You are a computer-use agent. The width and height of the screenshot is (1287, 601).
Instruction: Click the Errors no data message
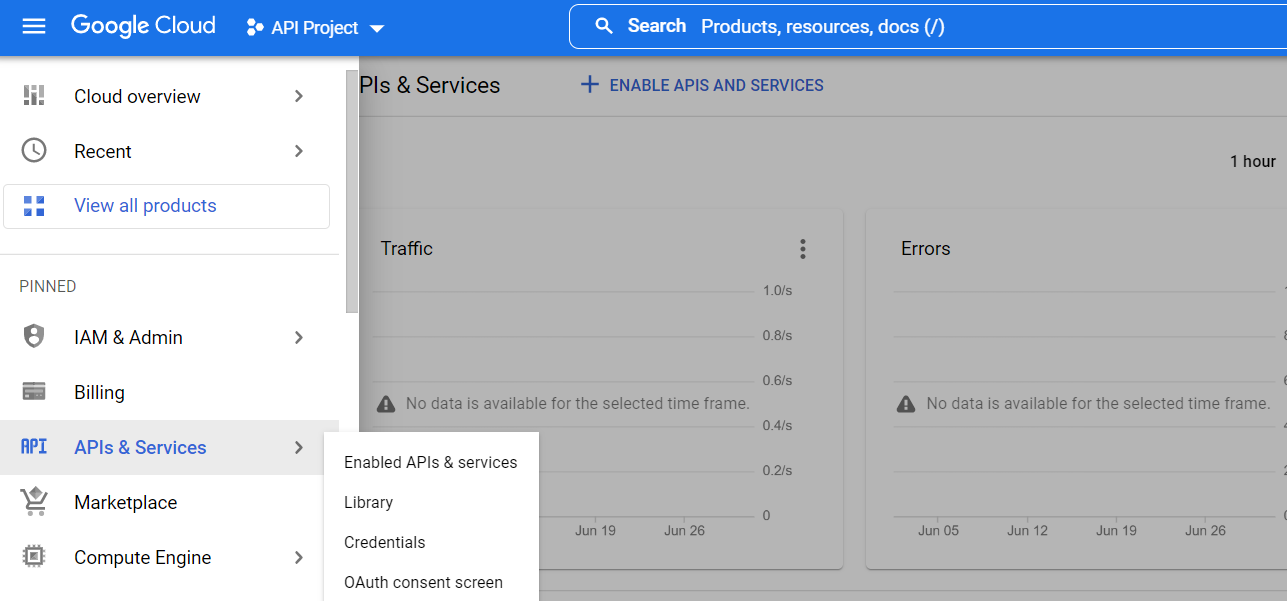coord(1098,404)
